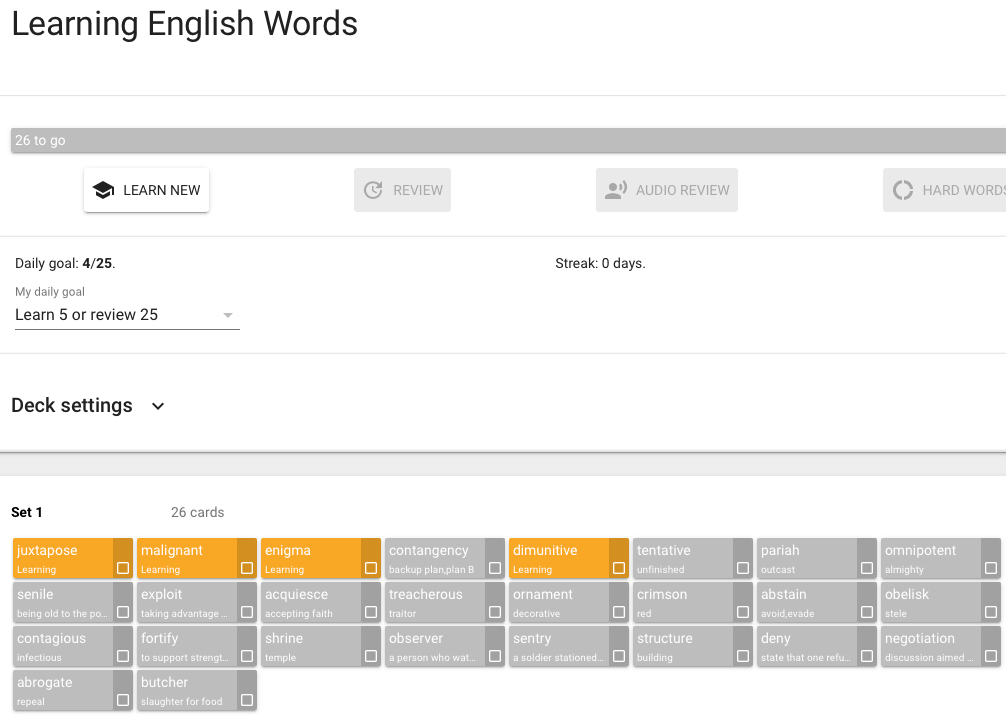Toggle checkbox on the omnipotent card
This screenshot has height=715, width=1006.
991,568
